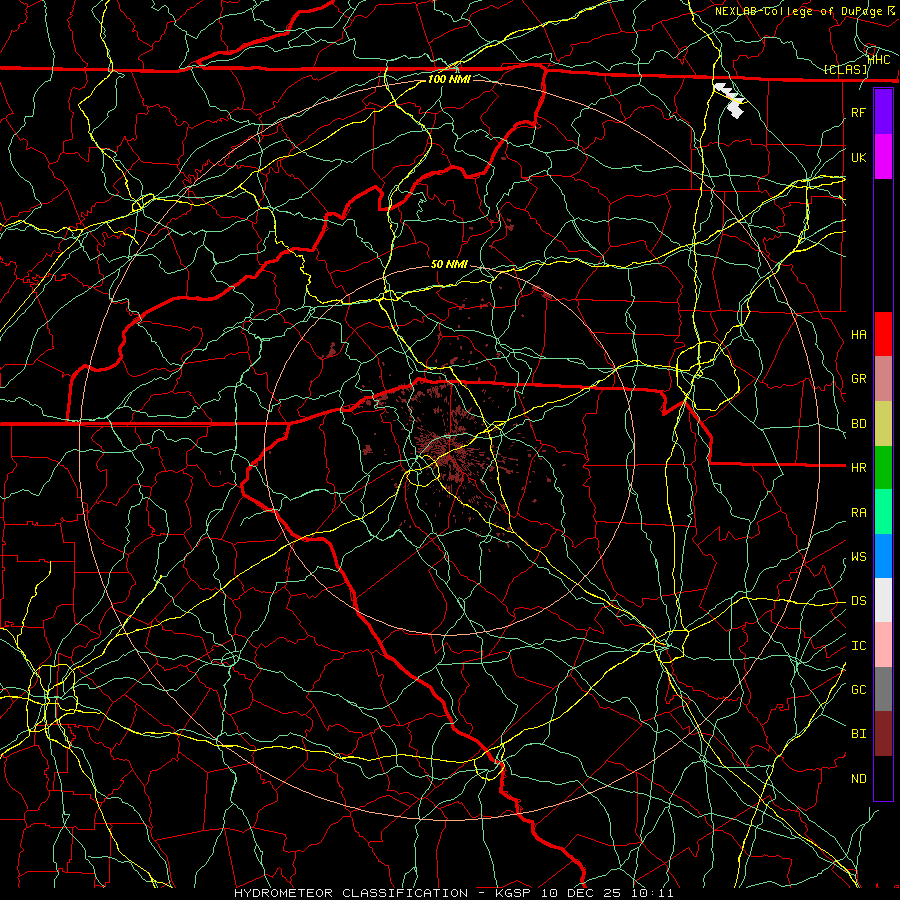900x900 pixels.
Task: Click the WS blue legend swatch
Action: (883, 556)
